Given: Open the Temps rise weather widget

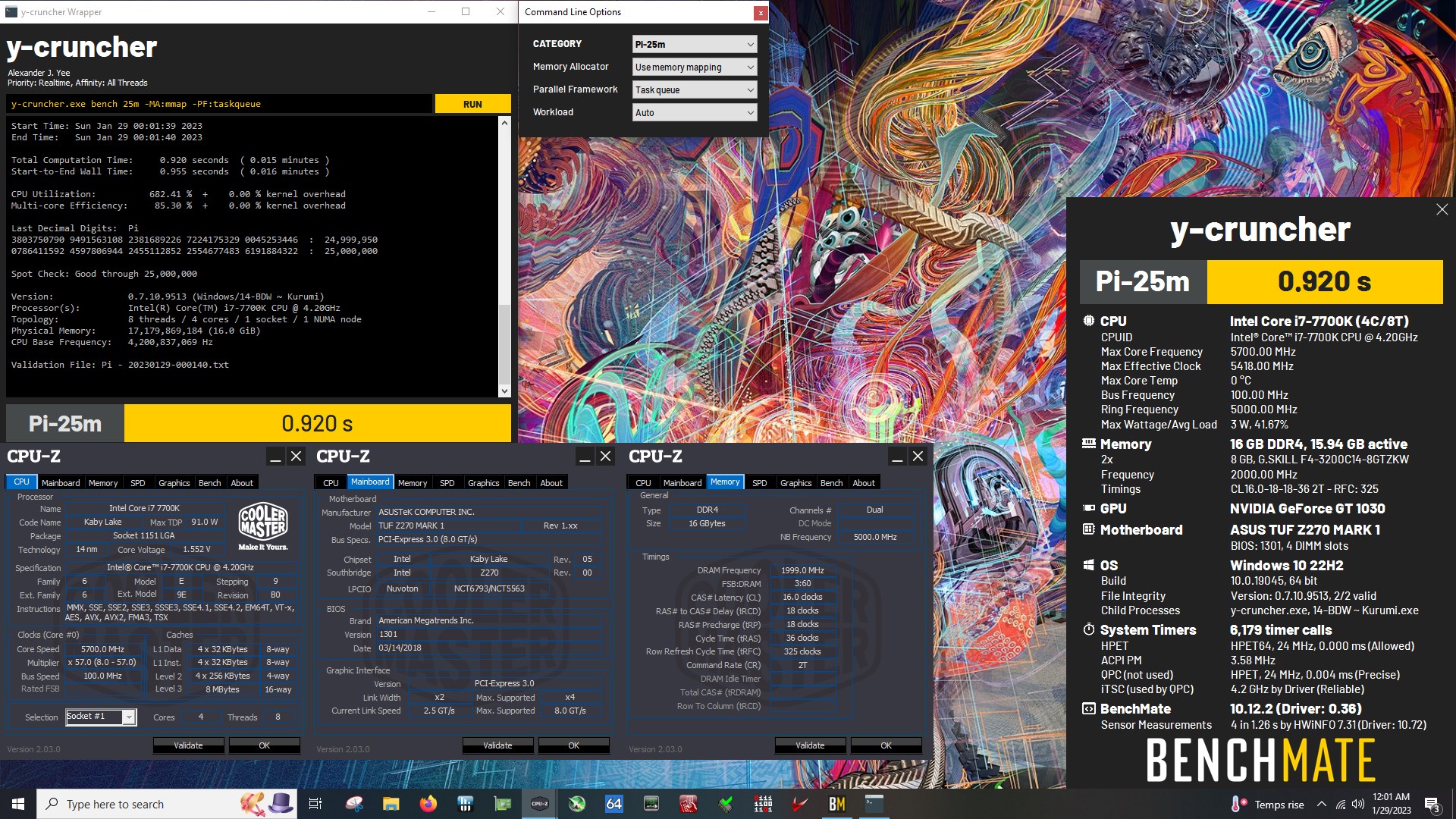Looking at the screenshot, I should click(1267, 804).
